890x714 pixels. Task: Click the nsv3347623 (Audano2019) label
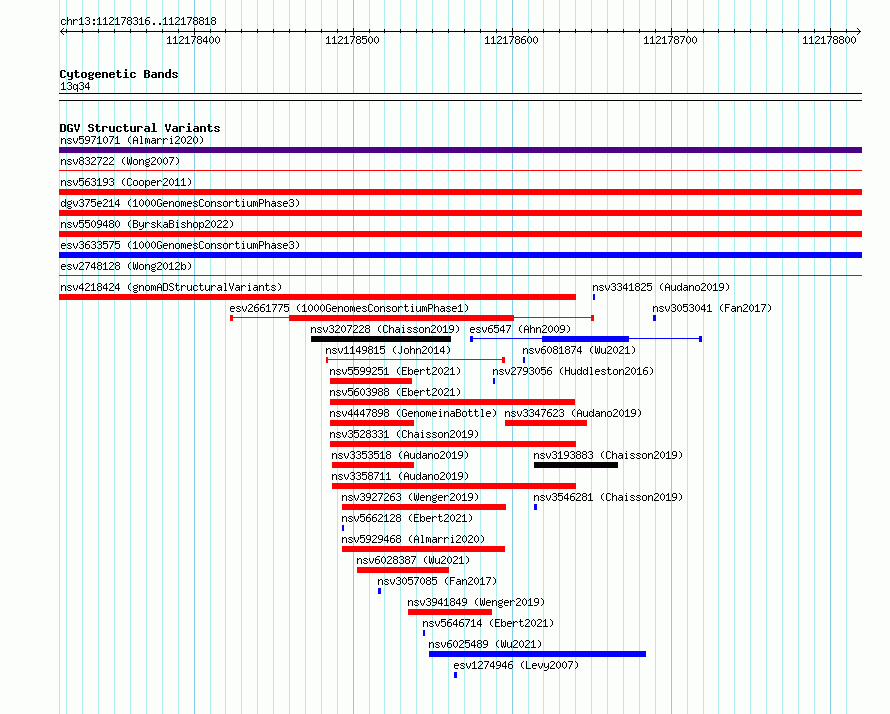click(x=573, y=413)
